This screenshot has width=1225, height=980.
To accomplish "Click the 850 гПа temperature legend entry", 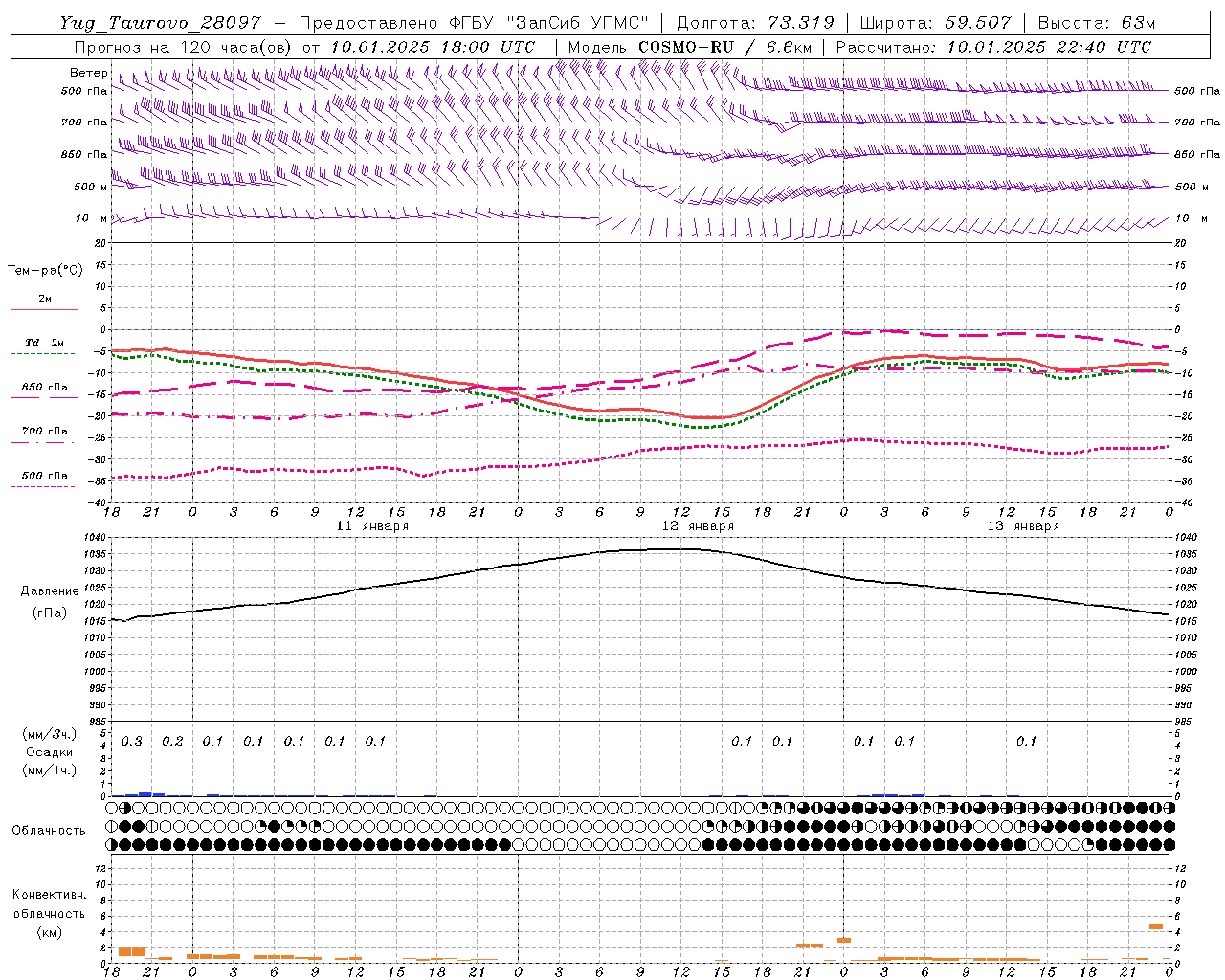I will tap(44, 388).
